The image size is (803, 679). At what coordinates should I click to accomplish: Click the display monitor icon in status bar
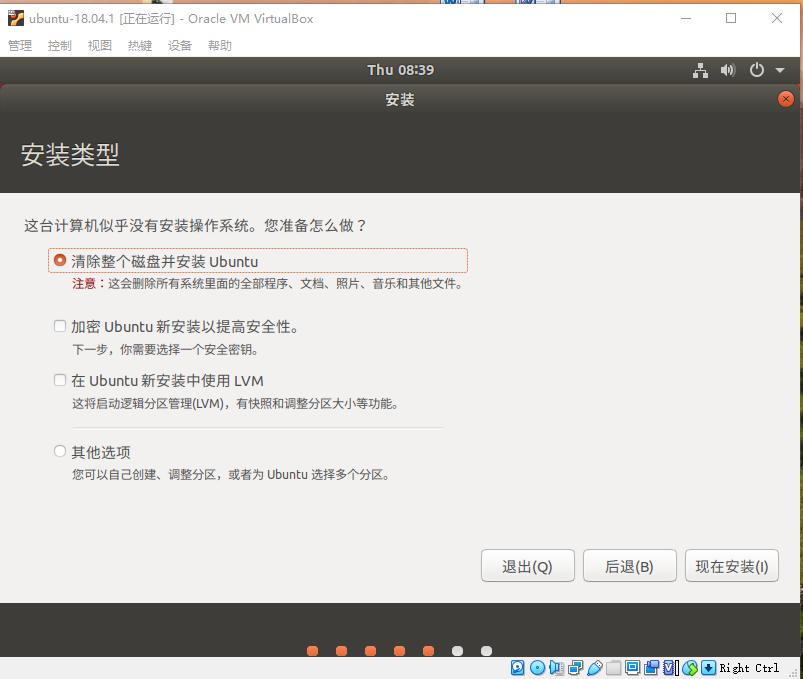coord(632,668)
